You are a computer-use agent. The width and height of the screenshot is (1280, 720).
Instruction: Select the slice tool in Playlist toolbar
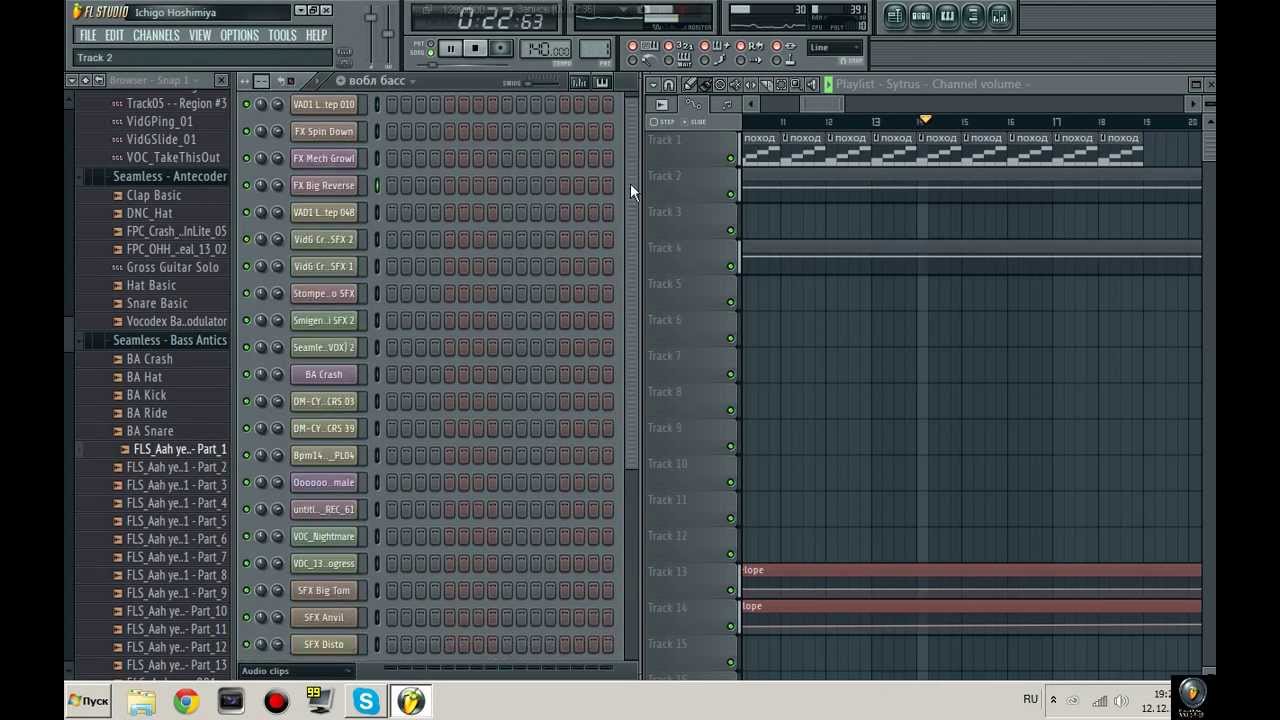click(766, 84)
